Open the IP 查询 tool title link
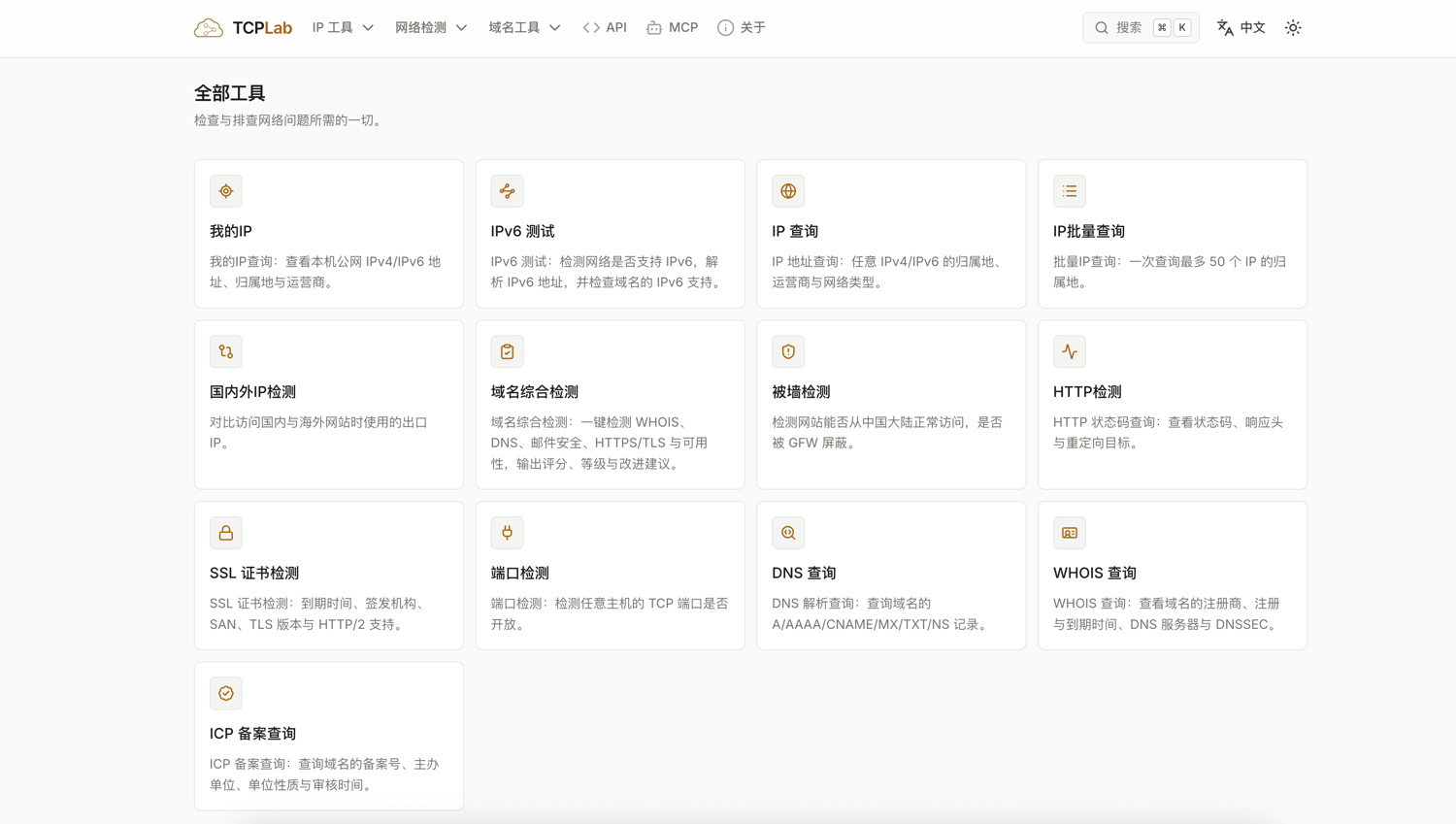The height and width of the screenshot is (824, 1456). 795,231
